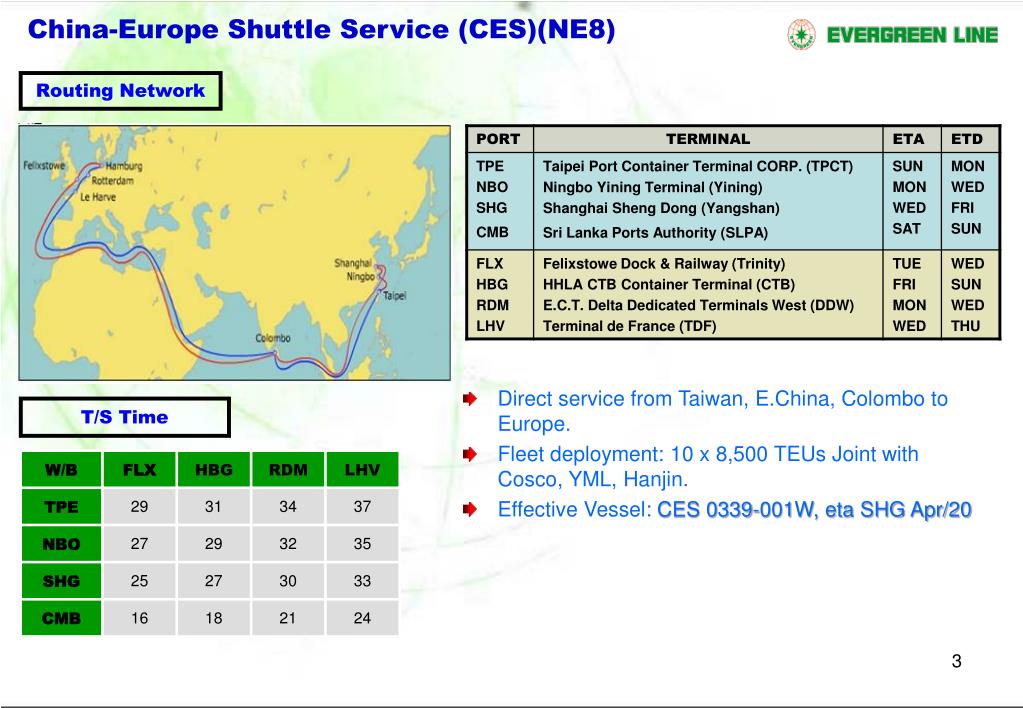Click port code "CMB" in the terminal table
This screenshot has width=1023, height=708.
(x=492, y=232)
